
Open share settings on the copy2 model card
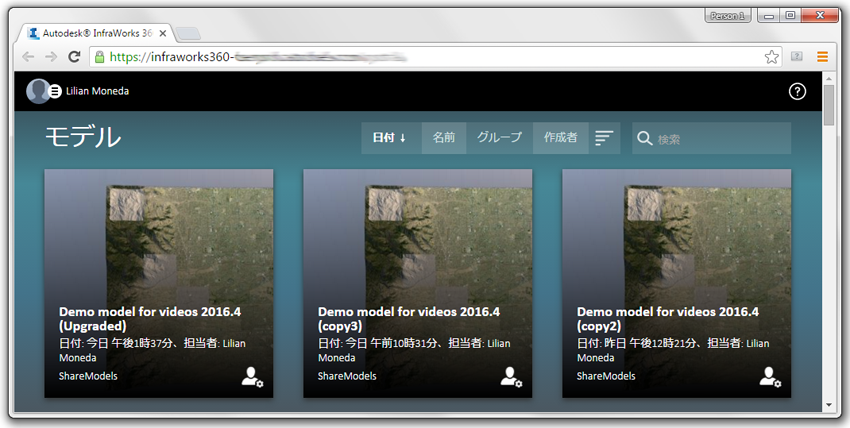coord(770,377)
